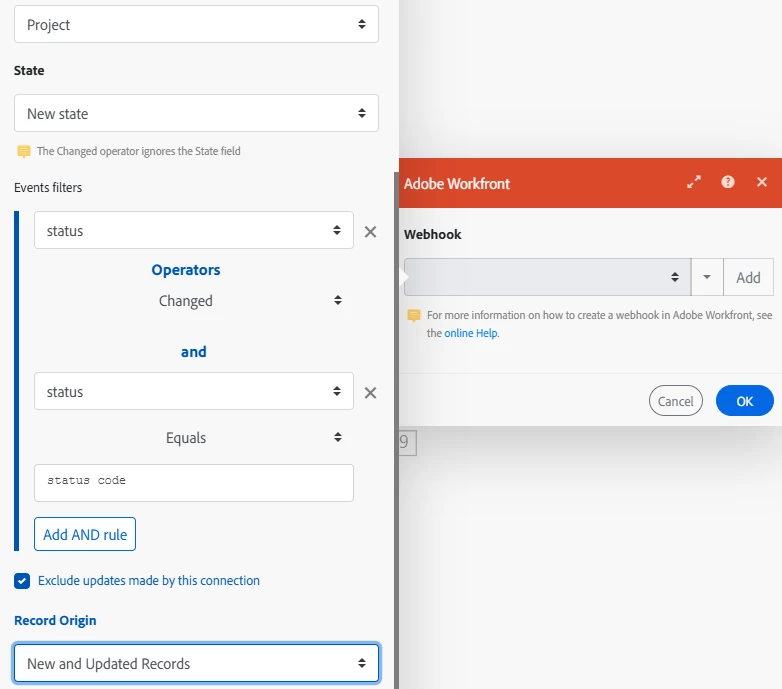The height and width of the screenshot is (689, 782).
Task: Click the Operators heading
Action: pos(186,270)
